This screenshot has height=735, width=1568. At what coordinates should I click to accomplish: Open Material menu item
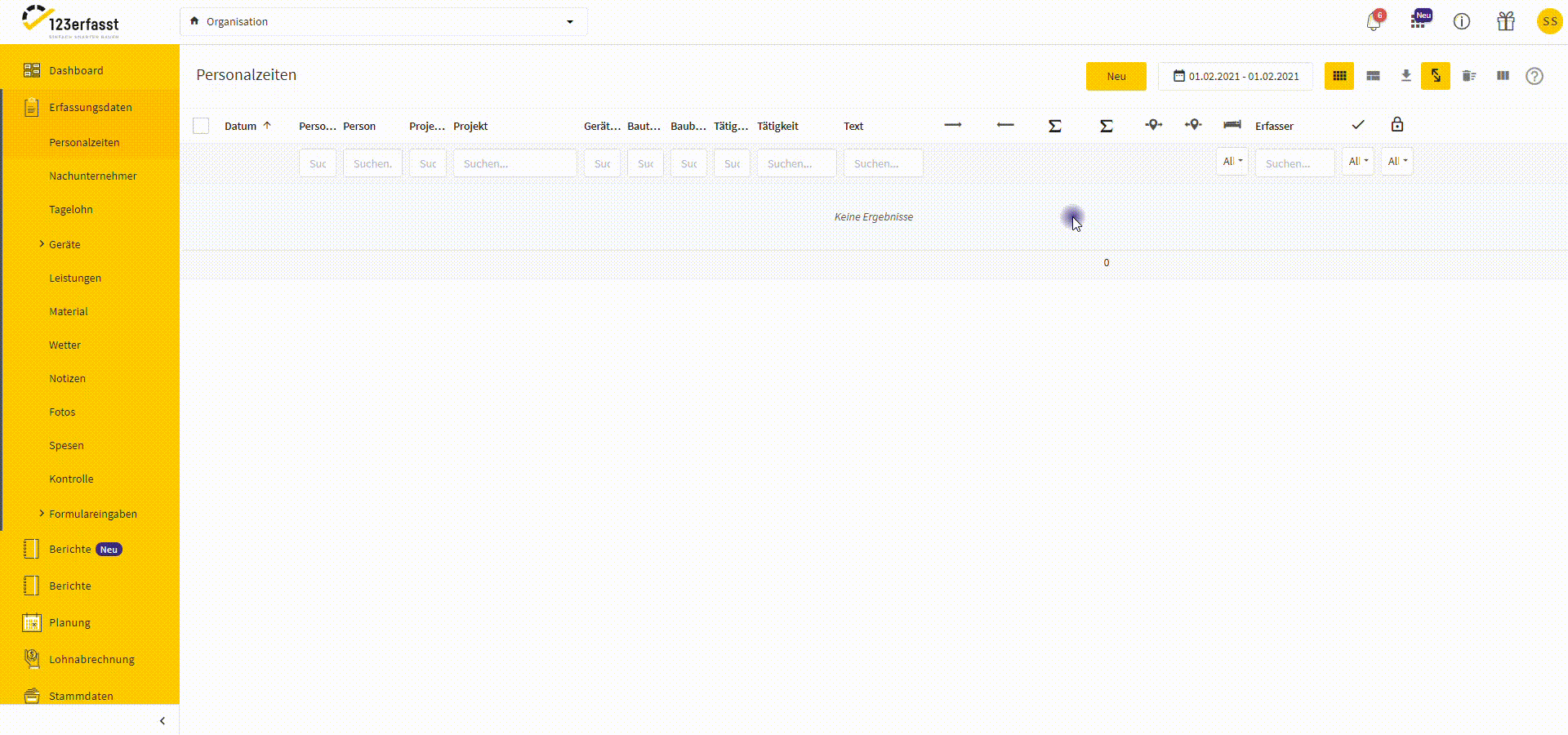coord(69,311)
